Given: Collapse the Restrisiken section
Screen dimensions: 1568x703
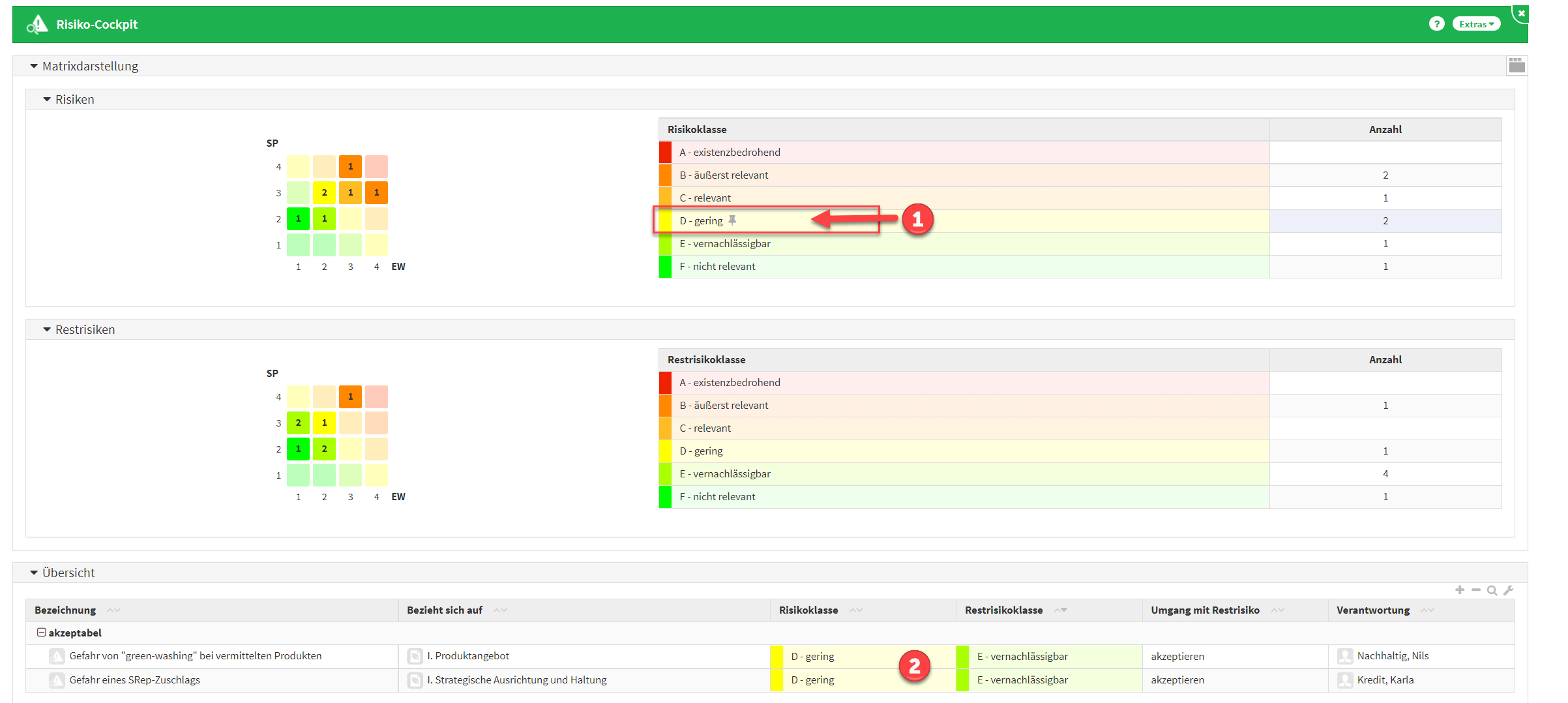Looking at the screenshot, I should point(47,329).
